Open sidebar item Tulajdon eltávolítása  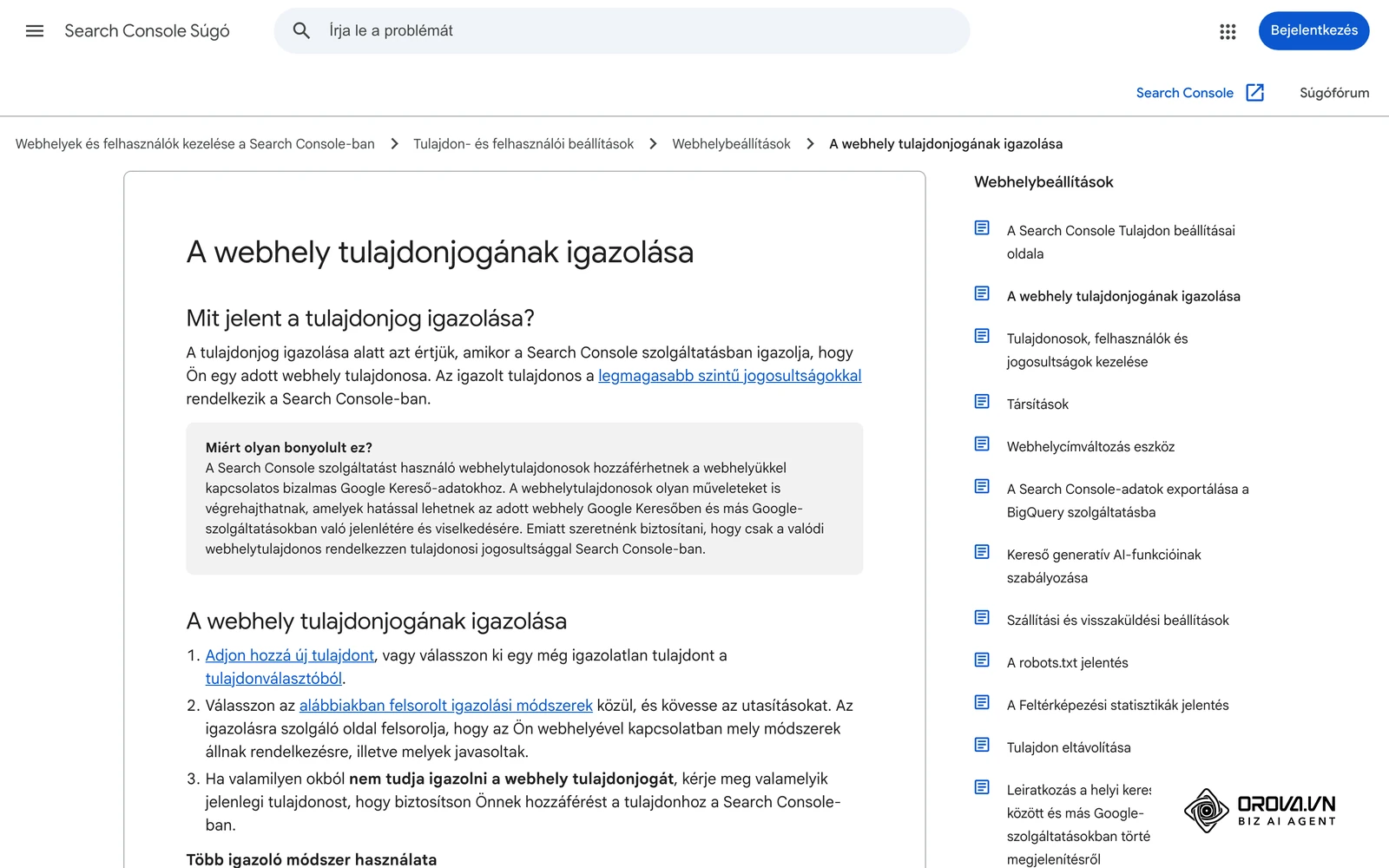click(x=1069, y=748)
